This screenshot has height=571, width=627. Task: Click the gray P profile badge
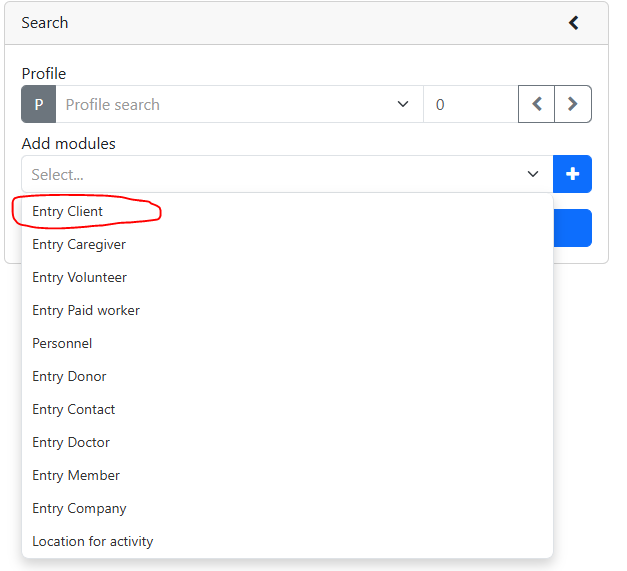pyautogui.click(x=39, y=105)
